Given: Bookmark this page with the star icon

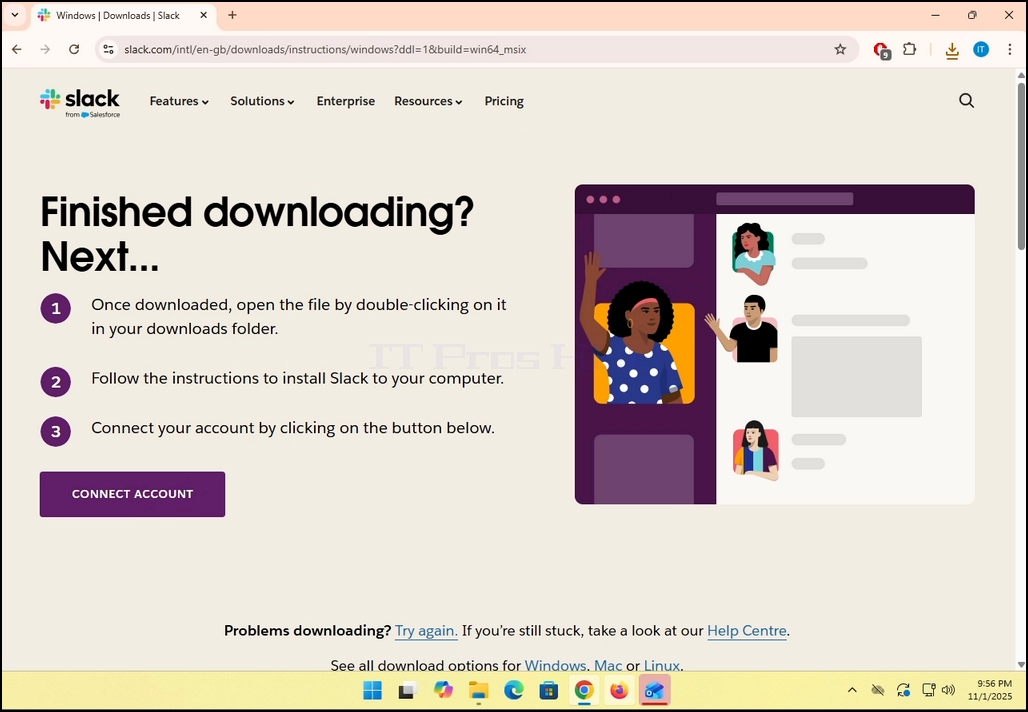Looking at the screenshot, I should (840, 49).
